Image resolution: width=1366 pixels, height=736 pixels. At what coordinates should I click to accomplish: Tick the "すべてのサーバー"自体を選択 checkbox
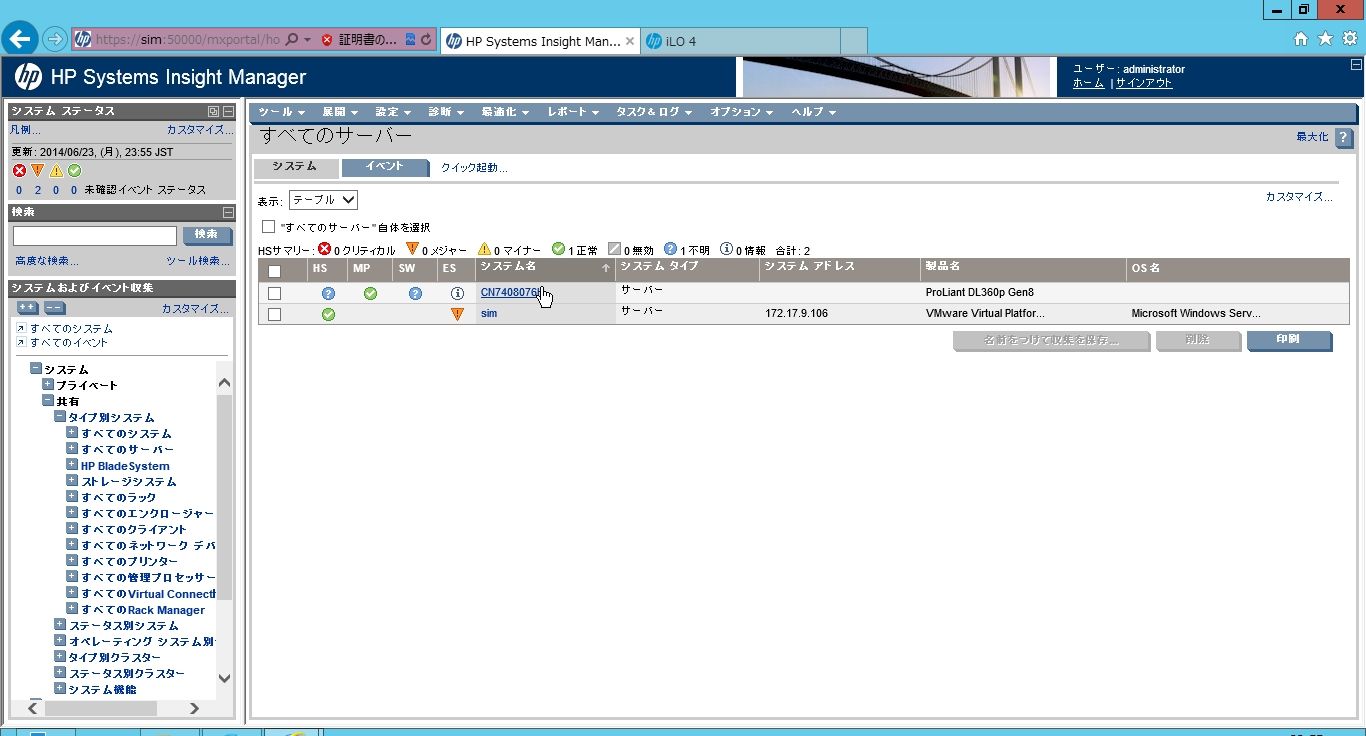[268, 227]
